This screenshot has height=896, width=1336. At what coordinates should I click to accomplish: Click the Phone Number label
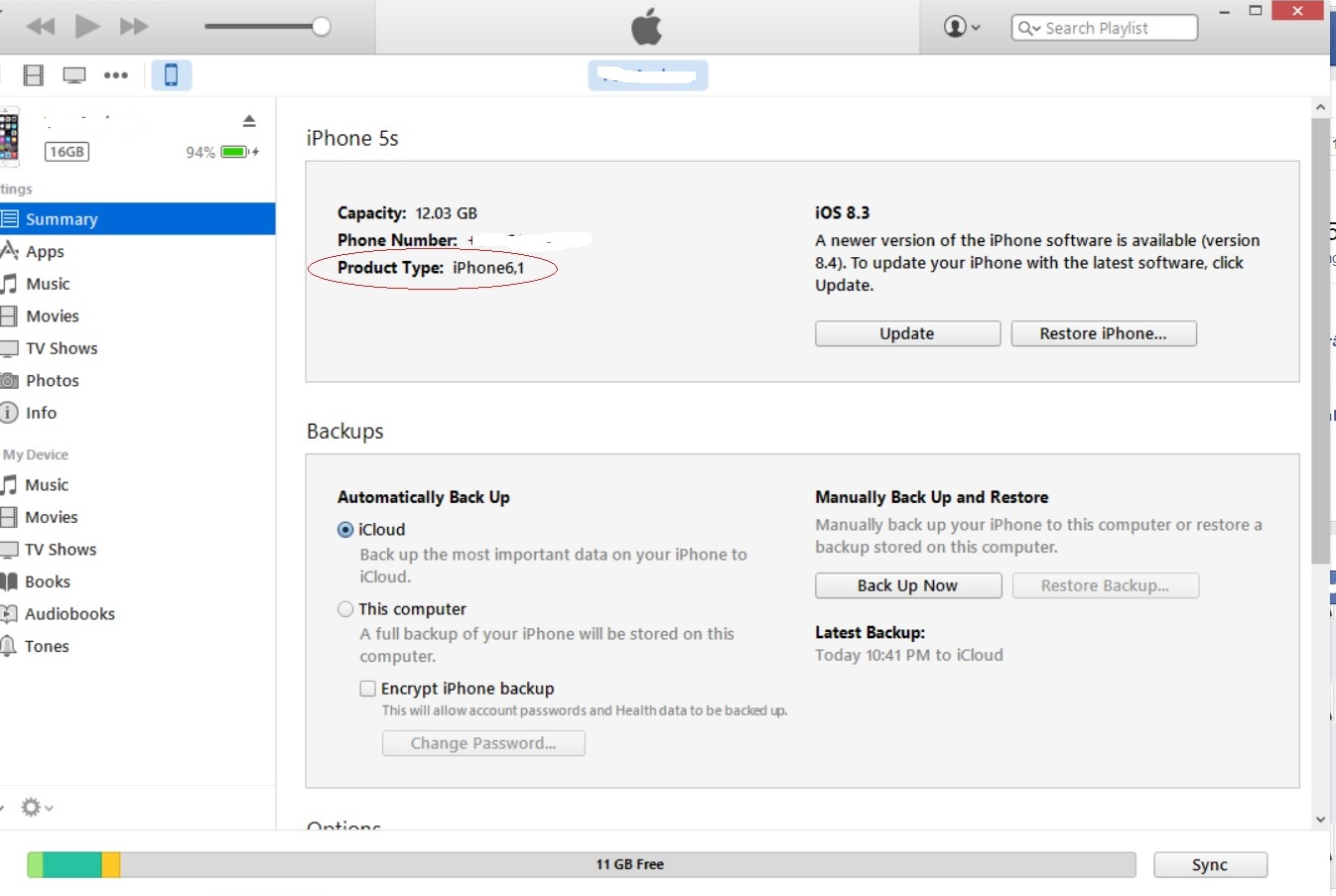tap(397, 240)
